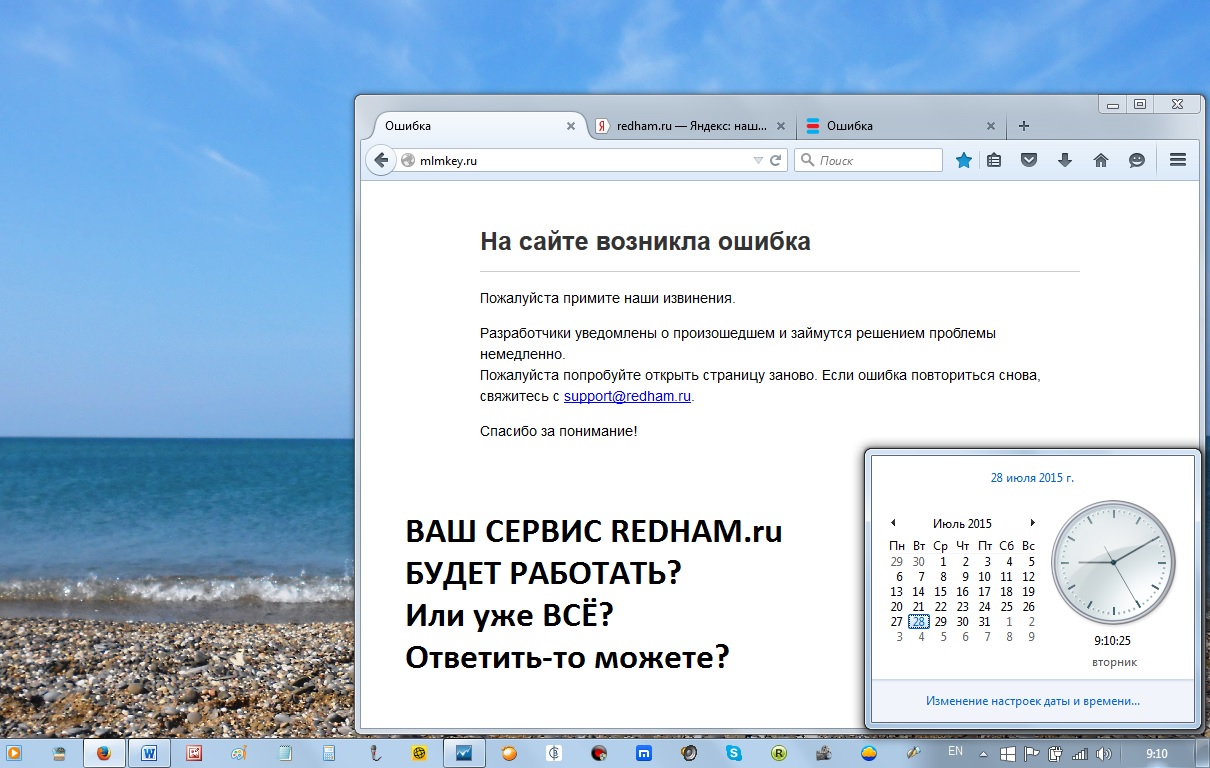
Task: Click the support@redham.ru email link
Action: click(627, 396)
